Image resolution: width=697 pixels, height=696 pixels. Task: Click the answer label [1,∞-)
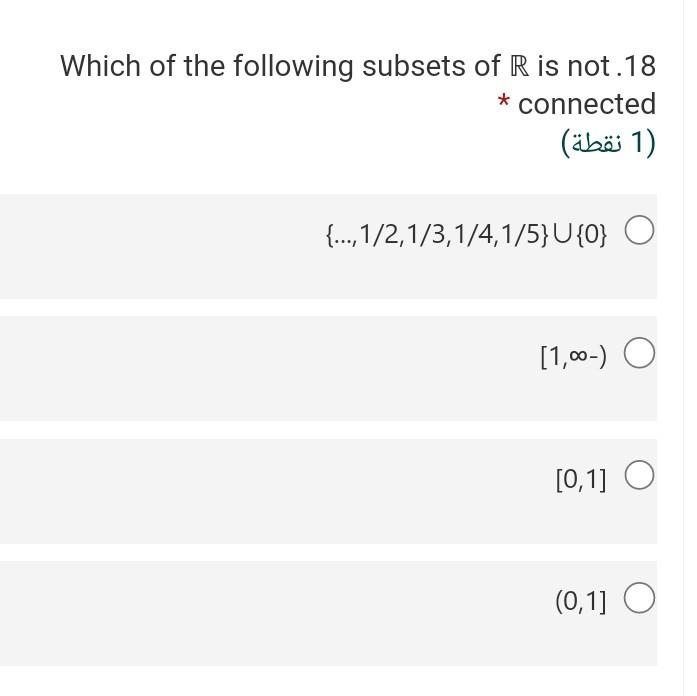pos(573,356)
